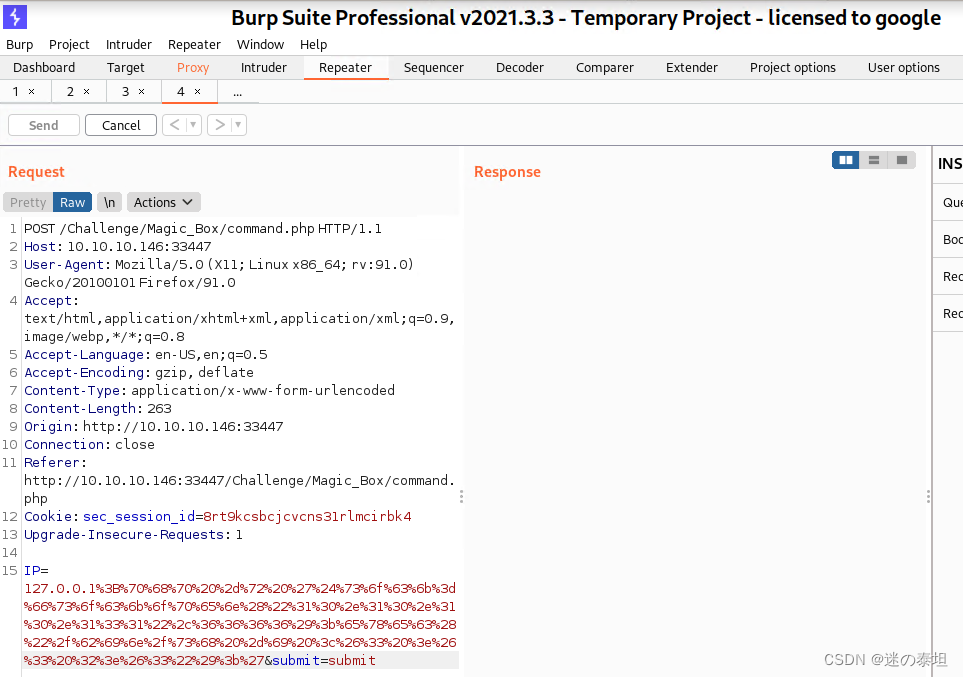Switch to the Intruder tool tab
The height and width of the screenshot is (677, 963).
[x=263, y=68]
